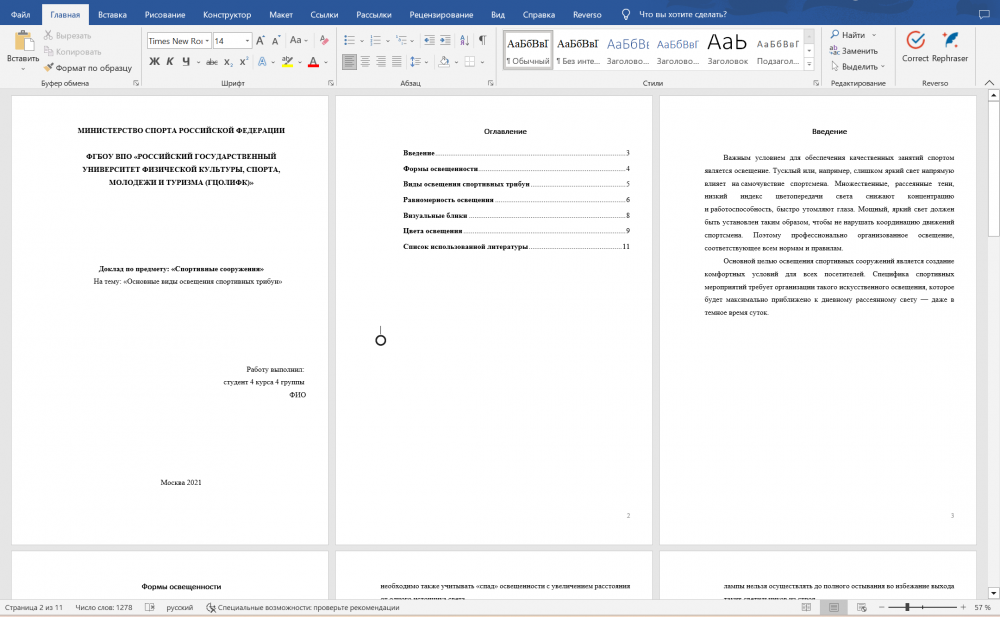The height and width of the screenshot is (617, 1000).
Task: Apply the Обычный style
Action: coord(527,50)
